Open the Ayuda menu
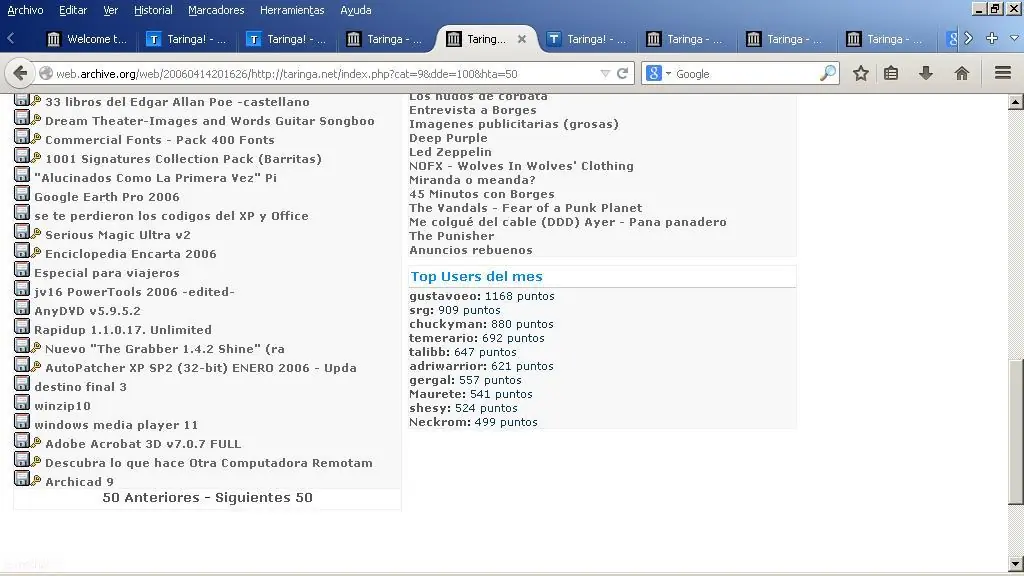Screen dimensions: 1024x576 tap(356, 10)
